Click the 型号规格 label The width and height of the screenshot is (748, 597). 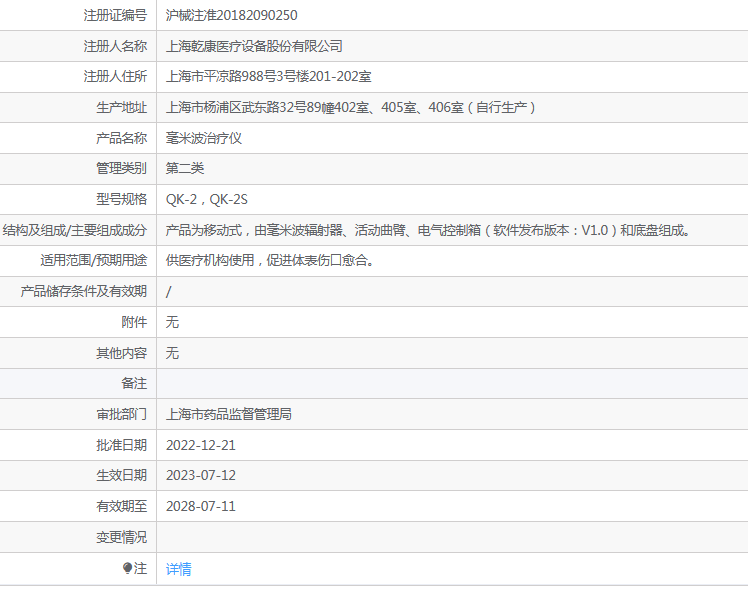[x=121, y=199]
